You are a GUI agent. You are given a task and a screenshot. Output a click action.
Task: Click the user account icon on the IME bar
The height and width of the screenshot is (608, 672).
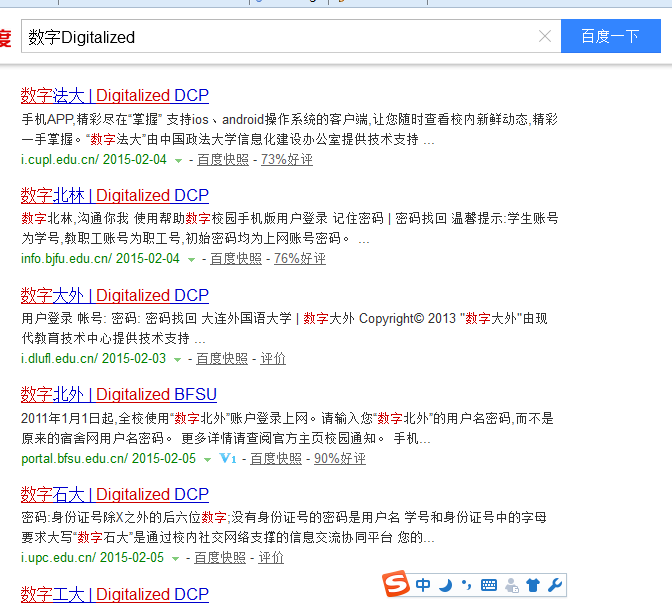[512, 585]
